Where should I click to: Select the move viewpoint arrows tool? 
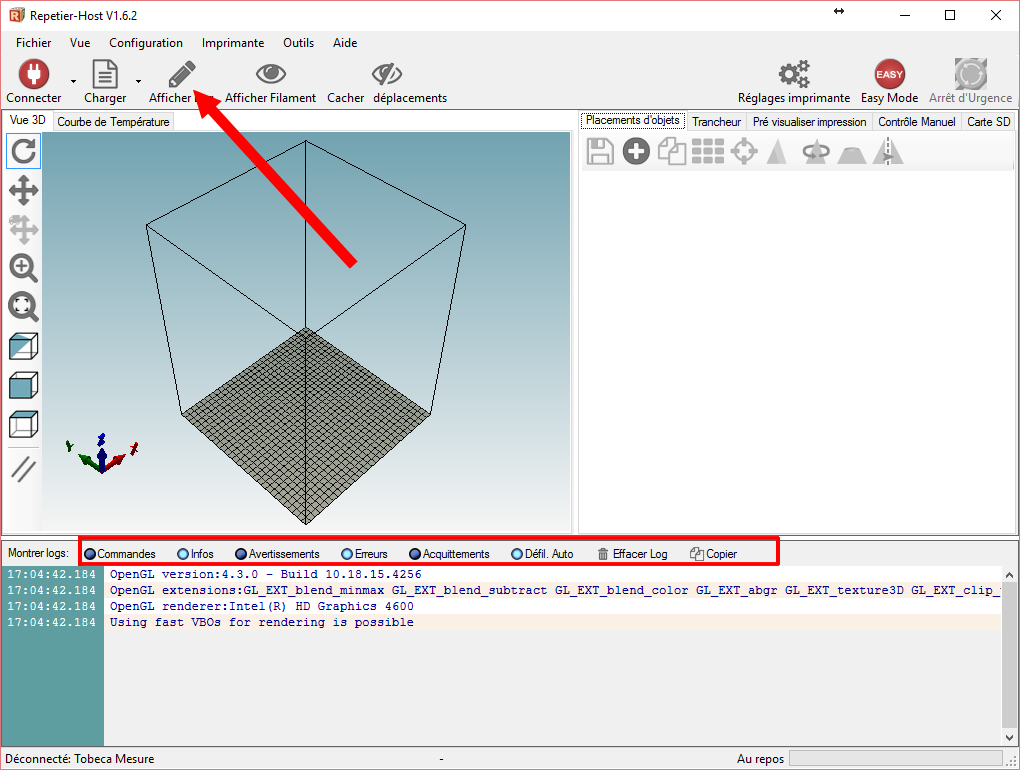tap(23, 190)
